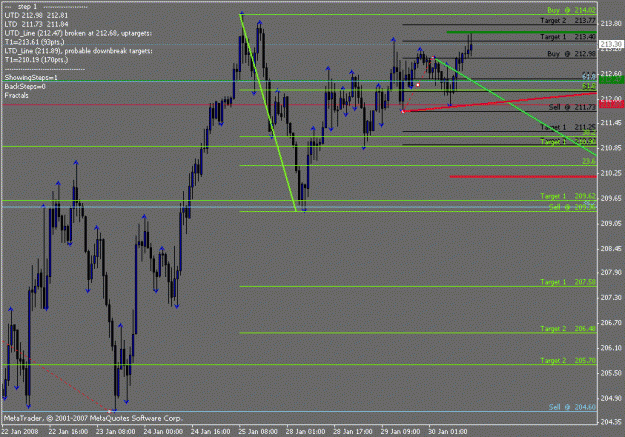The height and width of the screenshot is (437, 625).
Task: Click the 210.25 price axis value
Action: point(611,173)
